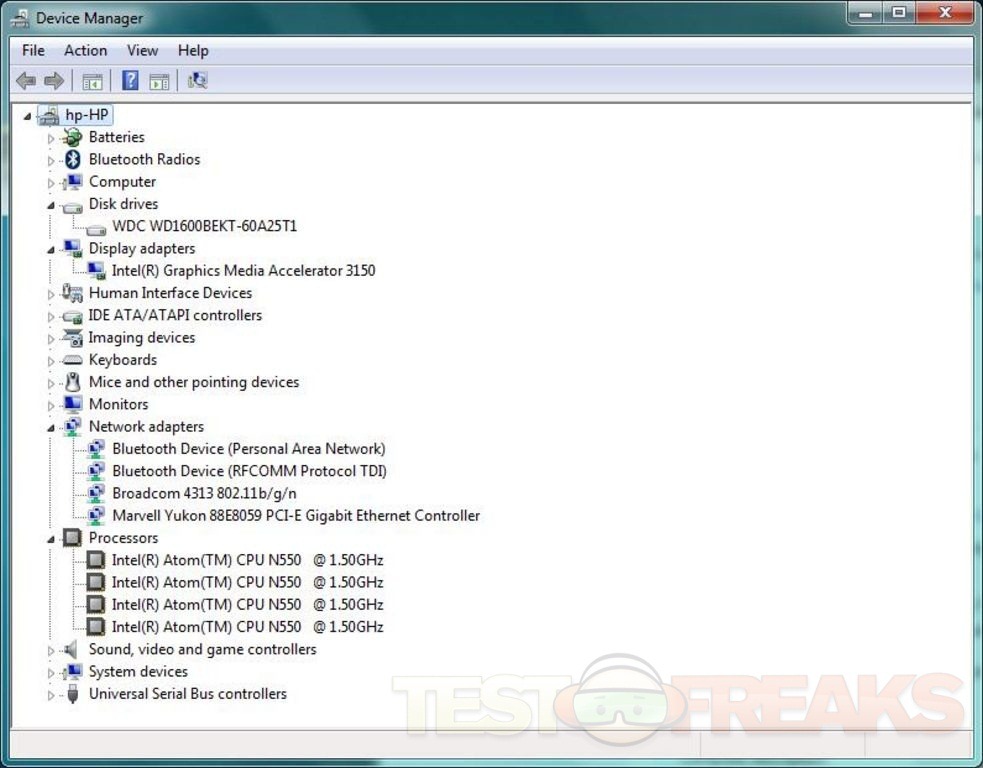Click the Back arrow toolbar icon

click(x=26, y=81)
